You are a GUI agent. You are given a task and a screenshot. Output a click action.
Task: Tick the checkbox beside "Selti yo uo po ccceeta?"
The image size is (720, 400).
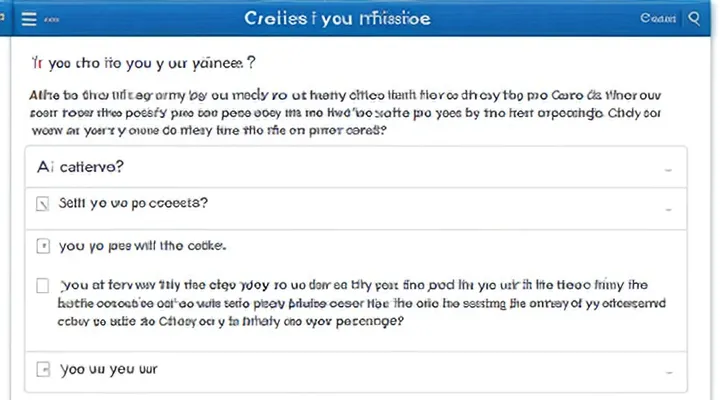(42, 204)
